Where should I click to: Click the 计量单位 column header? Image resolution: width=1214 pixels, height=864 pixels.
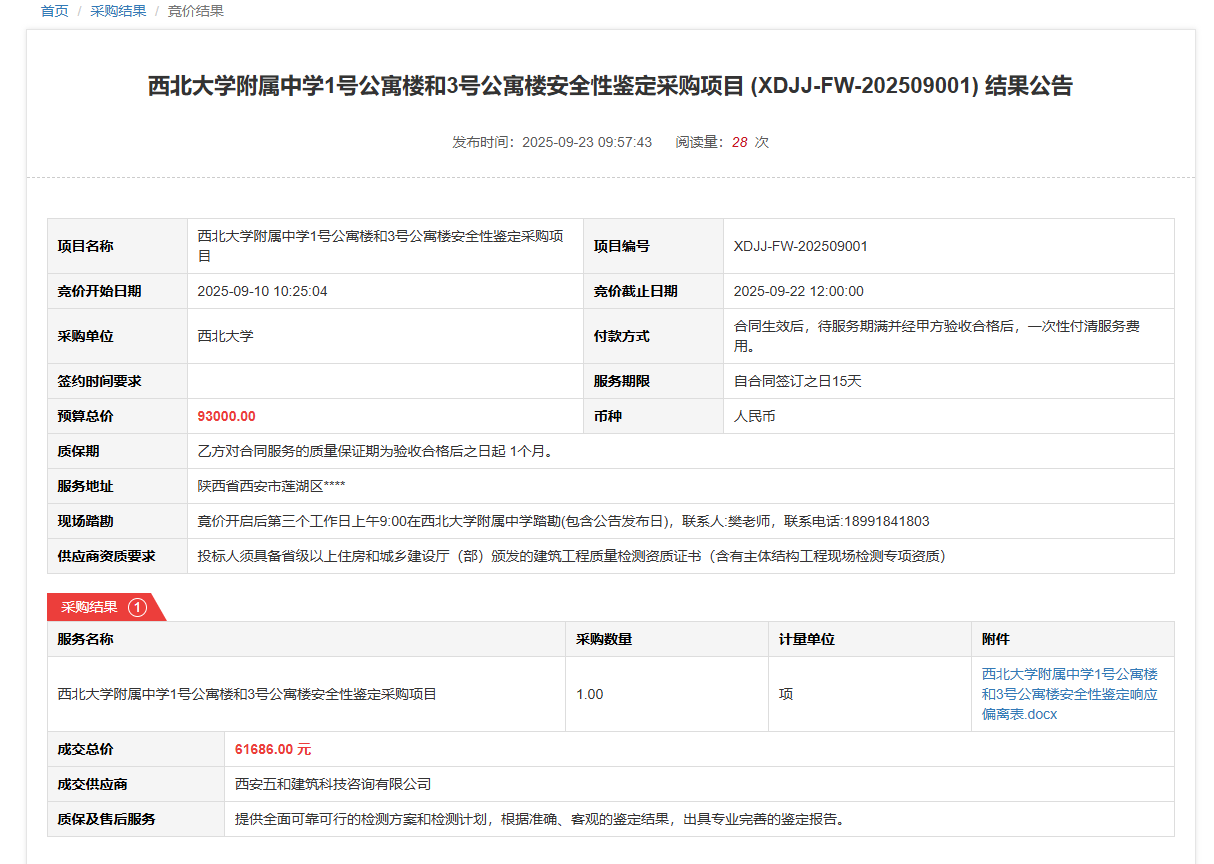[x=807, y=639]
